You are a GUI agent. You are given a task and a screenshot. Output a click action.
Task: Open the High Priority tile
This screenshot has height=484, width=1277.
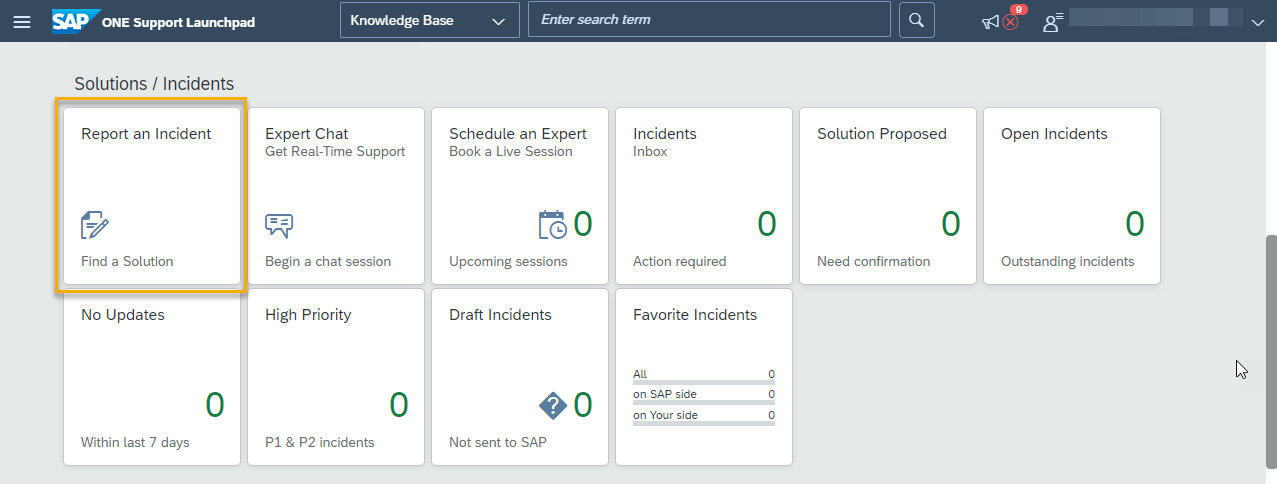[336, 377]
